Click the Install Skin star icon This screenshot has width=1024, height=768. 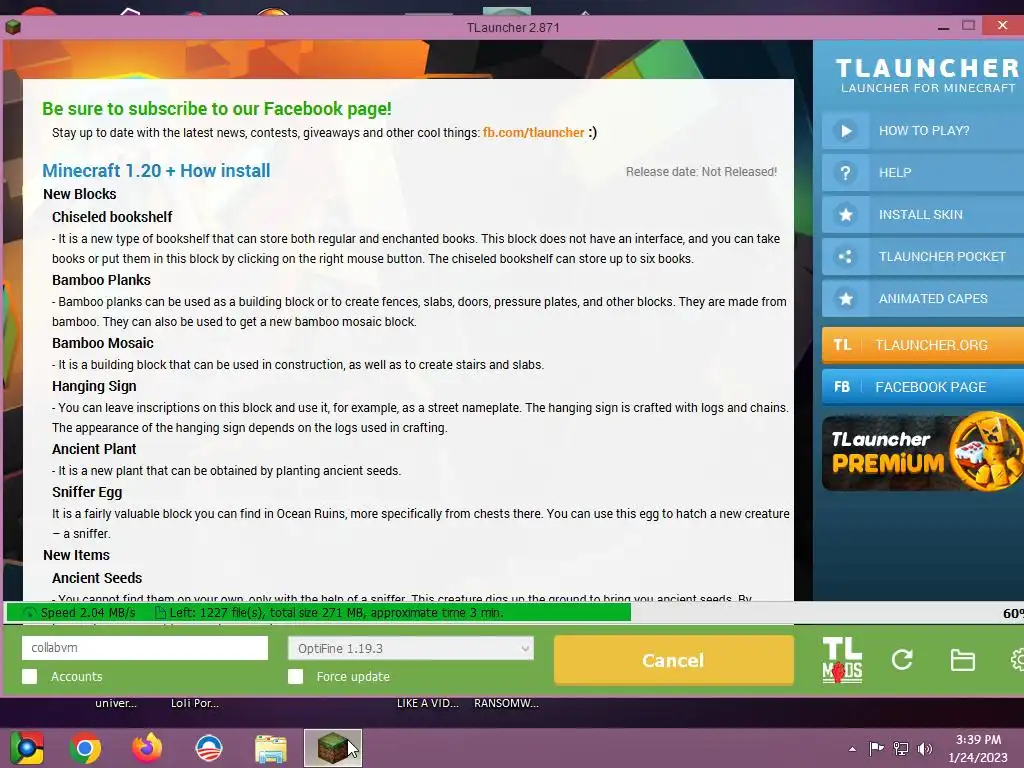tap(846, 215)
